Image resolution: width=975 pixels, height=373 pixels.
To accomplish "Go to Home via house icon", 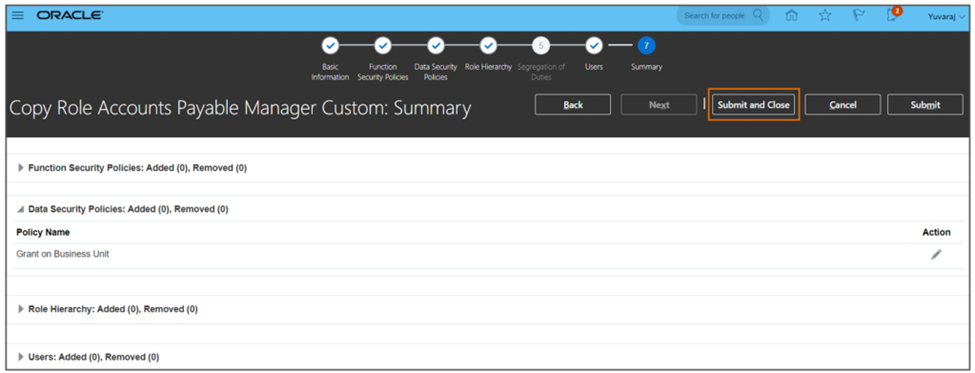I will point(792,16).
